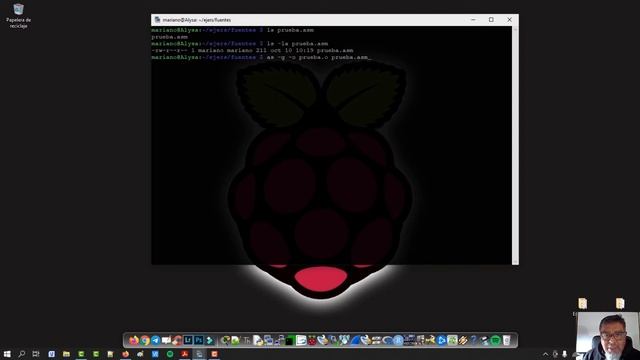Launch Adobe Photoshop from the dock
This screenshot has height=360, width=640.
click(x=198, y=340)
